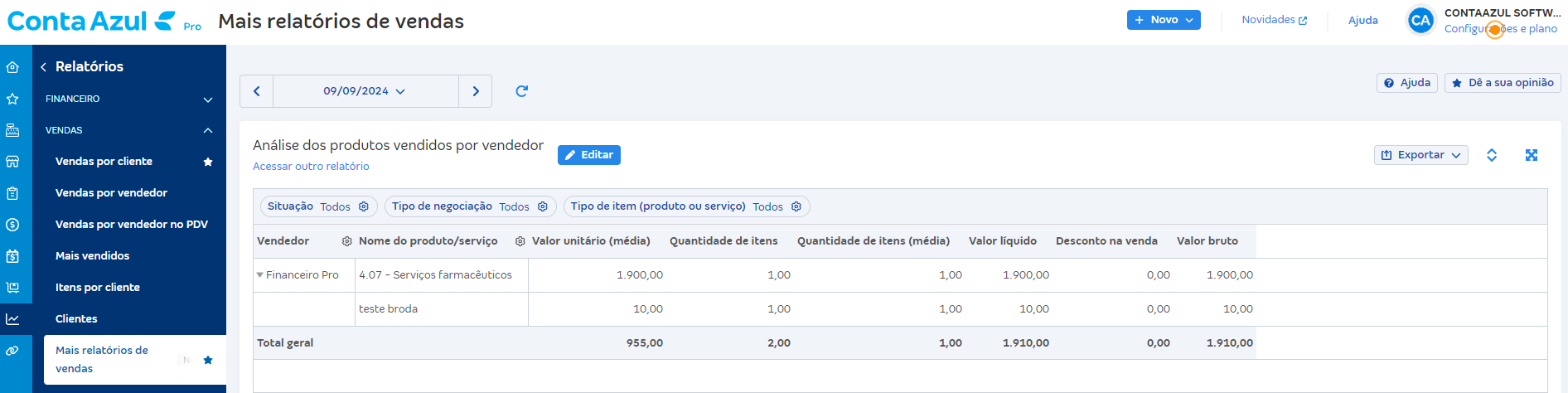Open the Tipo de item Todos filter
Viewport: 1568px width, 393px height.
pyautogui.click(x=686, y=206)
